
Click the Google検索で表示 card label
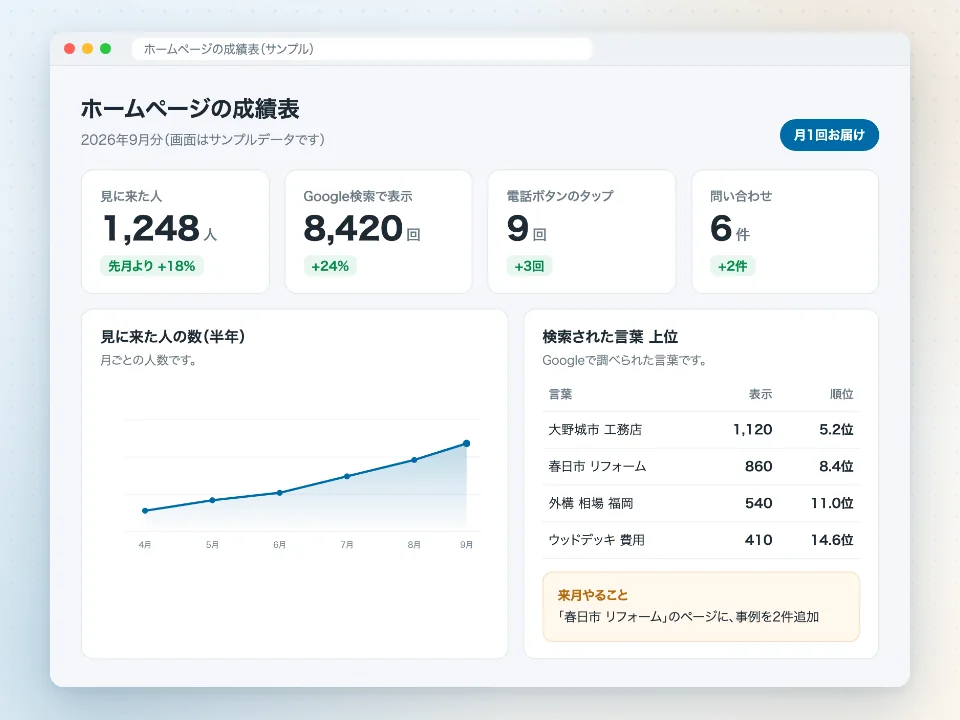358,196
